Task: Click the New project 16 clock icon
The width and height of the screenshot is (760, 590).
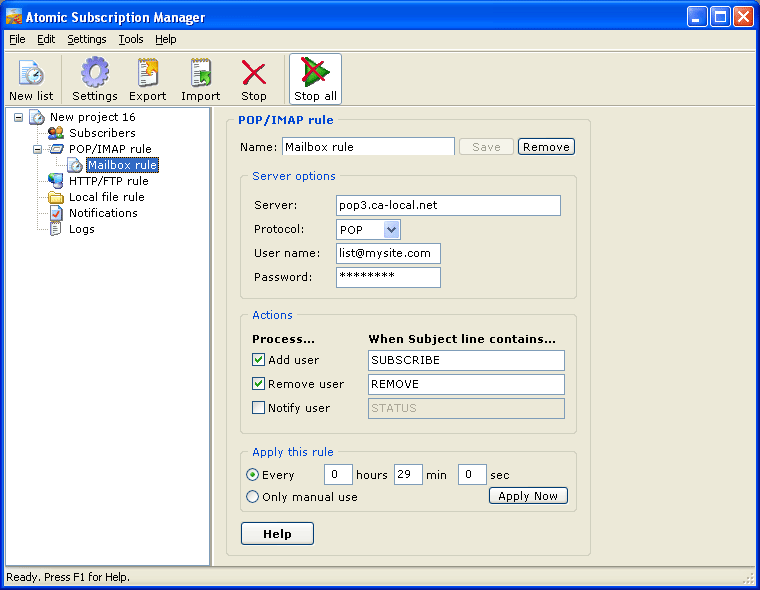Action: pyautogui.click(x=37, y=117)
